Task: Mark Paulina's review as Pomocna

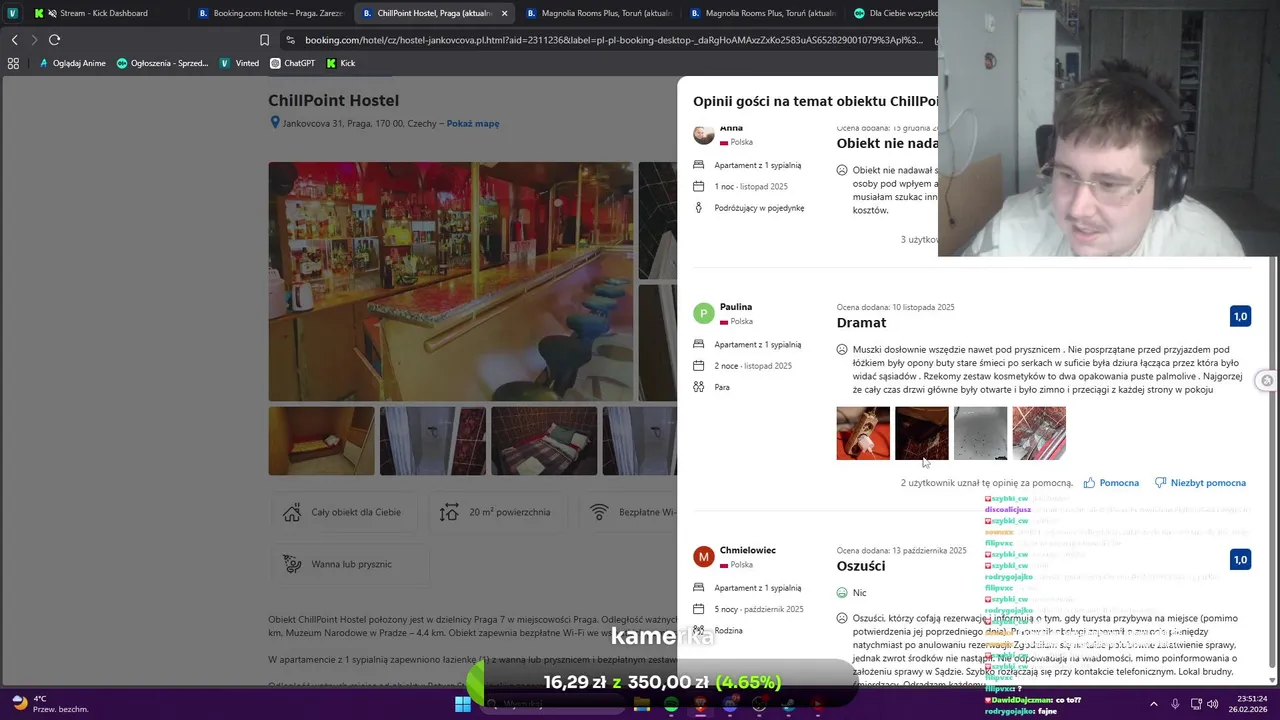Action: [x=1111, y=483]
